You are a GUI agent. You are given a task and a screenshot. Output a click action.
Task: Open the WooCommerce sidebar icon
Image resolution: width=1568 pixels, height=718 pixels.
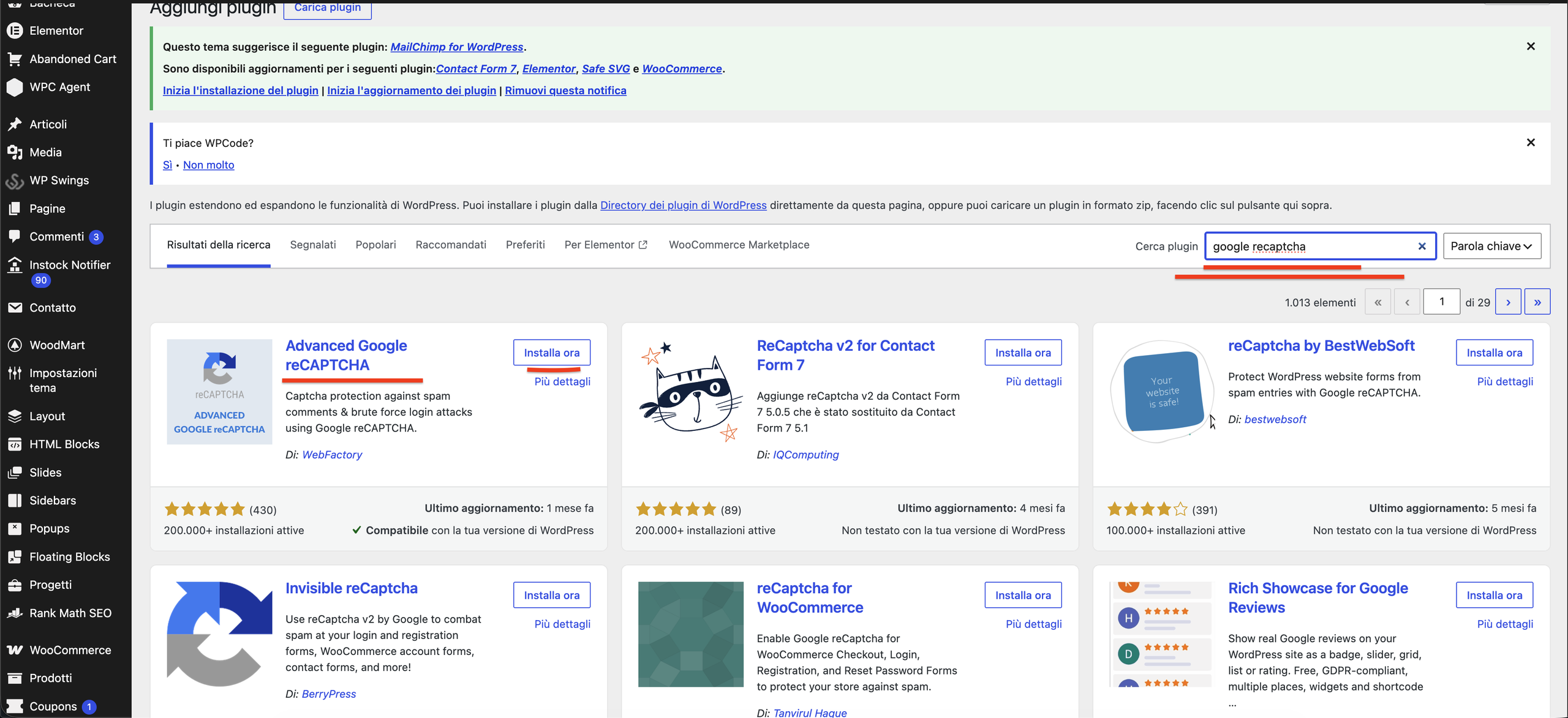(x=15, y=649)
